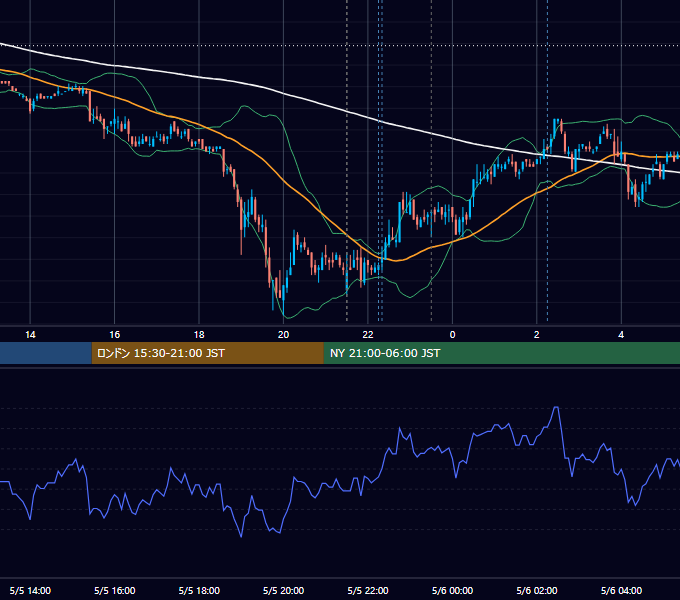Viewport: 680px width, 600px height.
Task: Click the 5/6 00:00 date label
Action: (452, 591)
